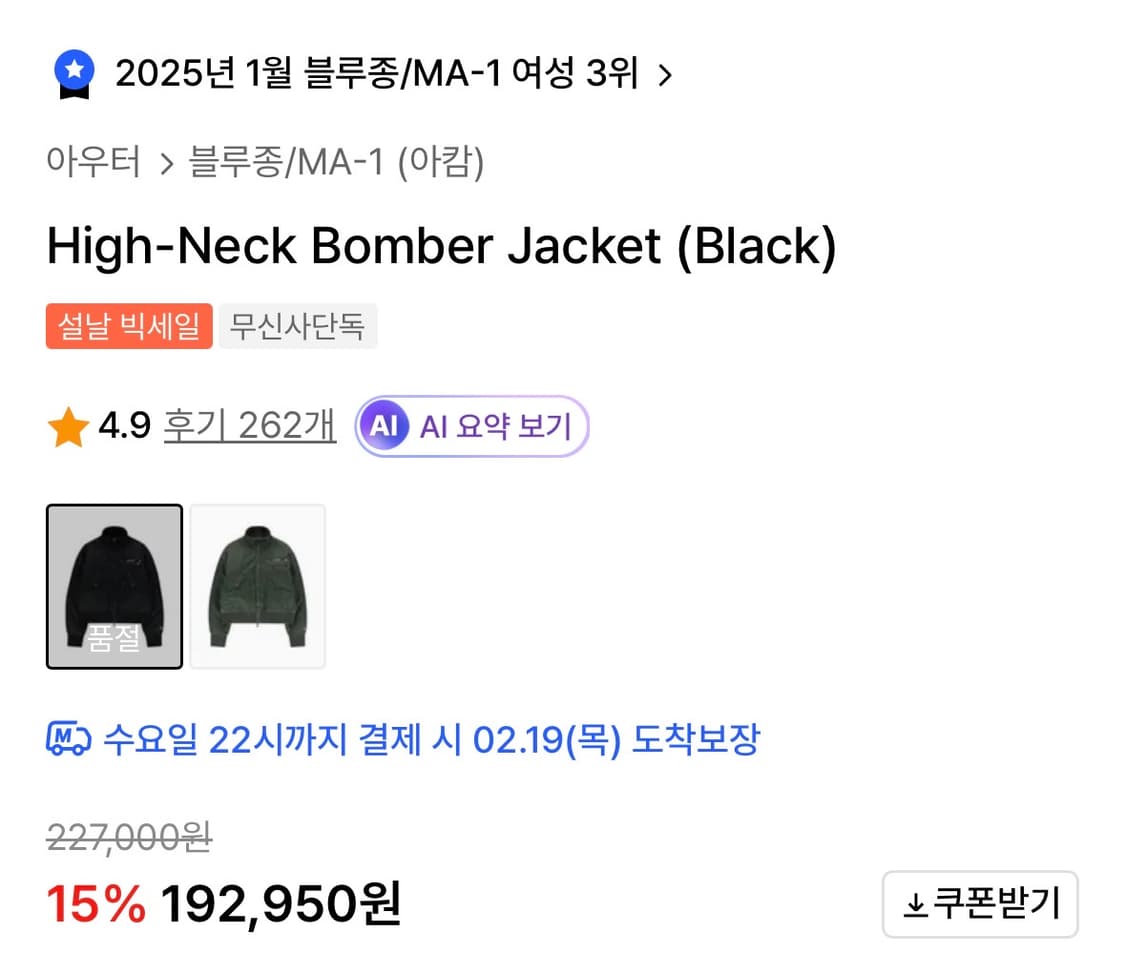Select the khaki bomber jacket thumbnail
The height and width of the screenshot is (971, 1125).
click(257, 586)
